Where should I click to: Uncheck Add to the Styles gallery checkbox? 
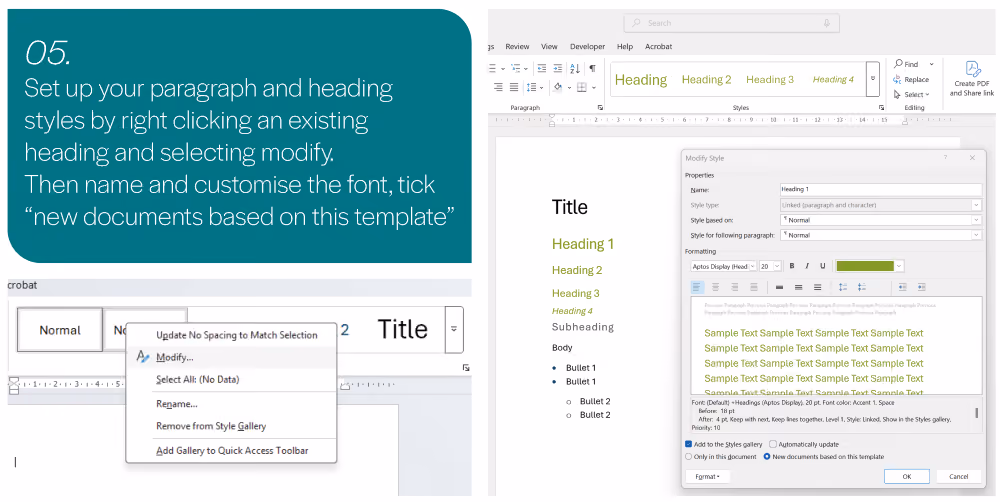coord(689,444)
